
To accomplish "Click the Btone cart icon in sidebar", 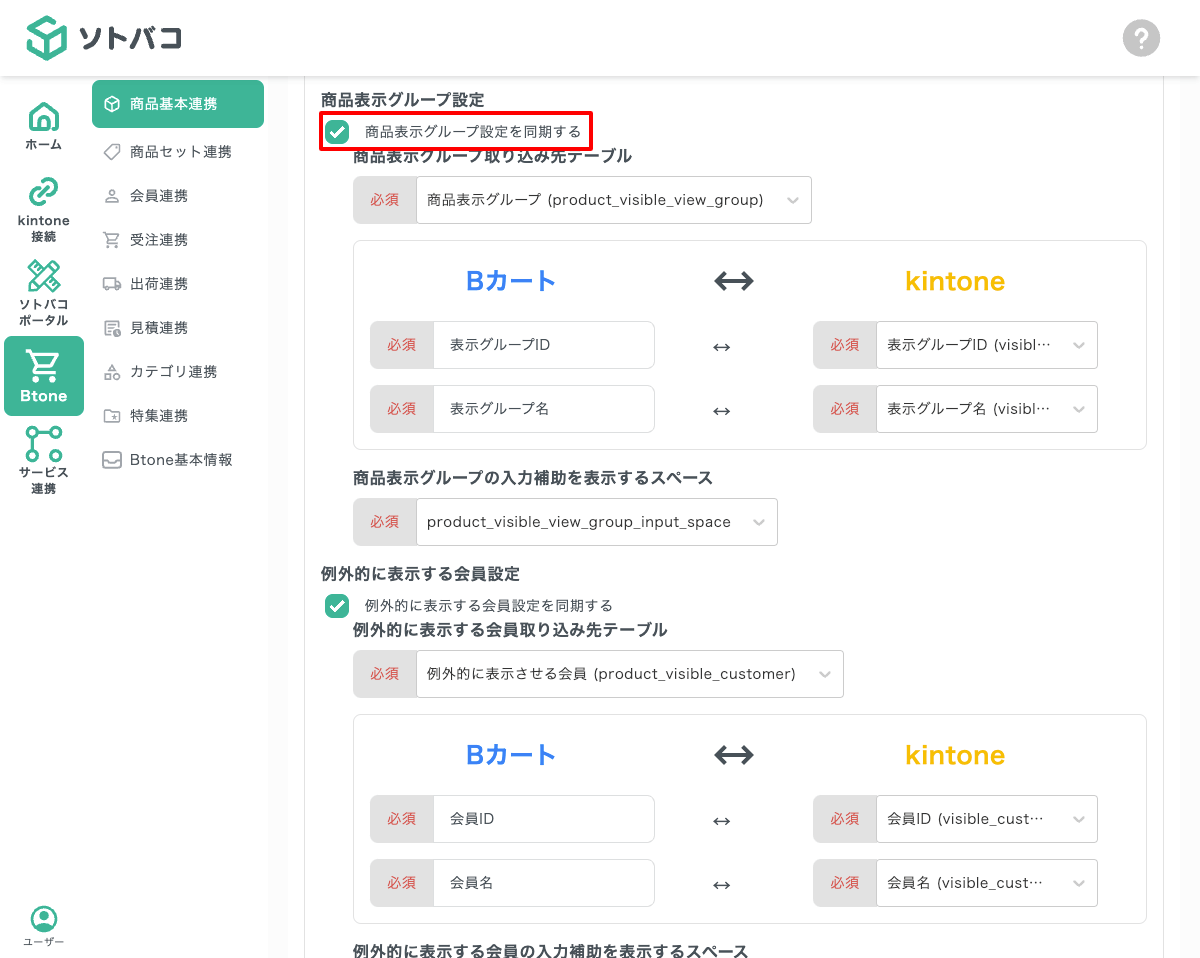I will click(x=43, y=375).
